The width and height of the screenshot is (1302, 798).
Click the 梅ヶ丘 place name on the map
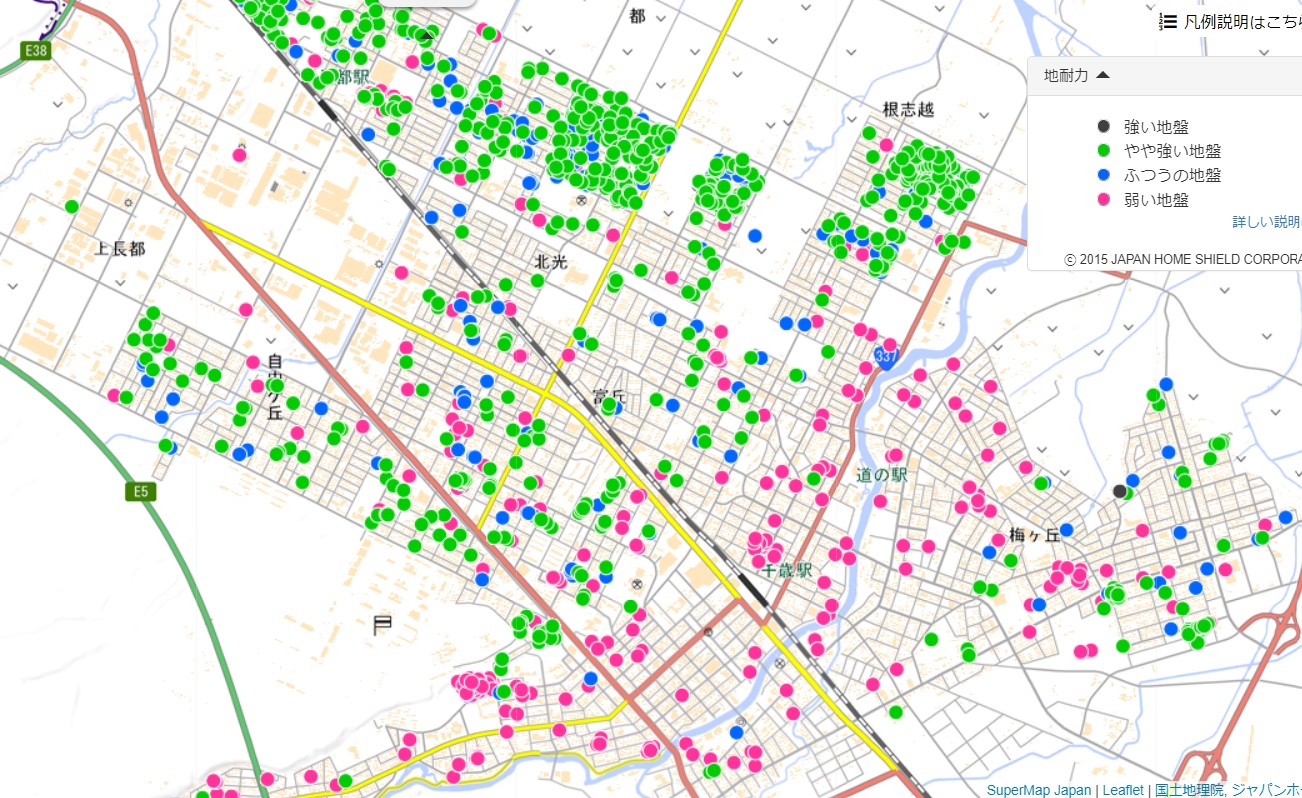point(1035,535)
